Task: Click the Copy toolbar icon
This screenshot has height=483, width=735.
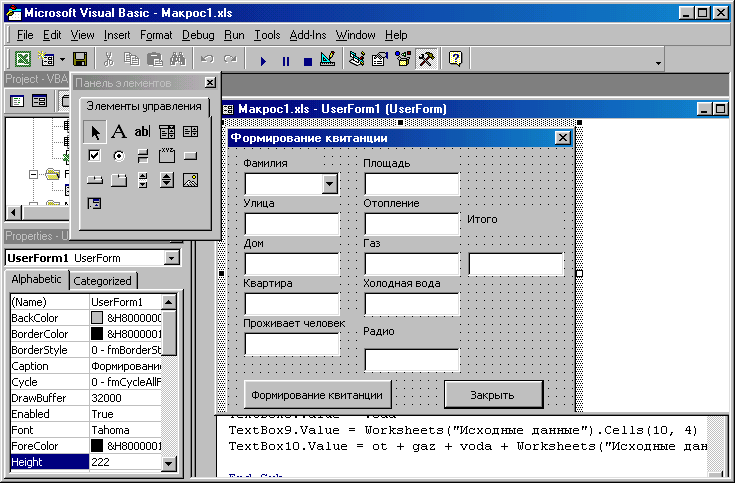Action: pyautogui.click(x=132, y=60)
